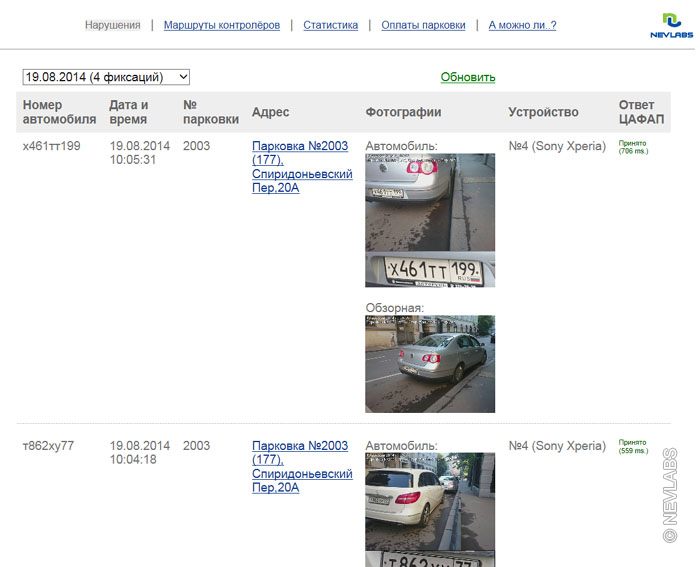Click the partial т862ху77 plate image
Screen dimensions: 700x567
(430, 559)
